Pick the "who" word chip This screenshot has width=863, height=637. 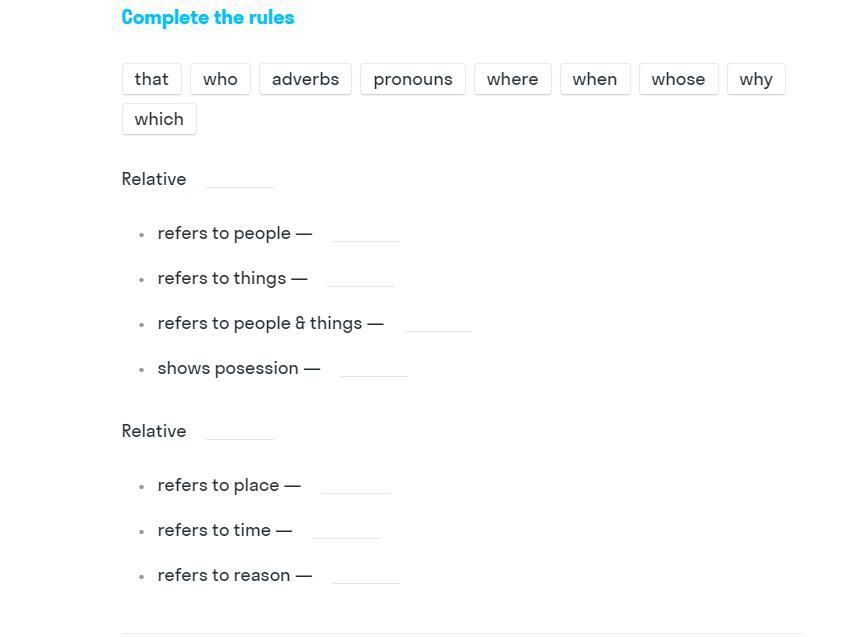pyautogui.click(x=220, y=79)
